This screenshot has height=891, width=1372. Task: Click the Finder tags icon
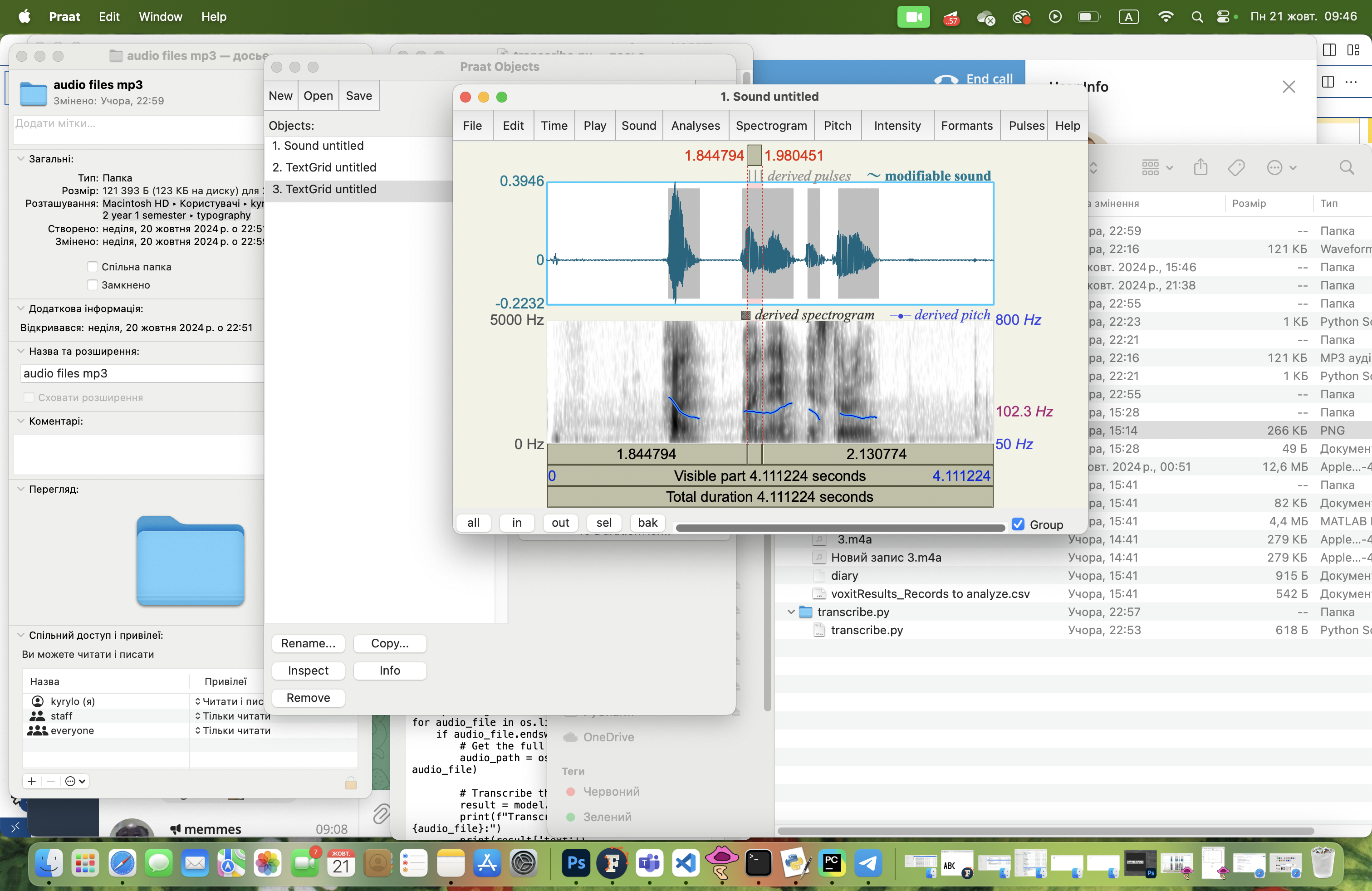pyautogui.click(x=1236, y=168)
